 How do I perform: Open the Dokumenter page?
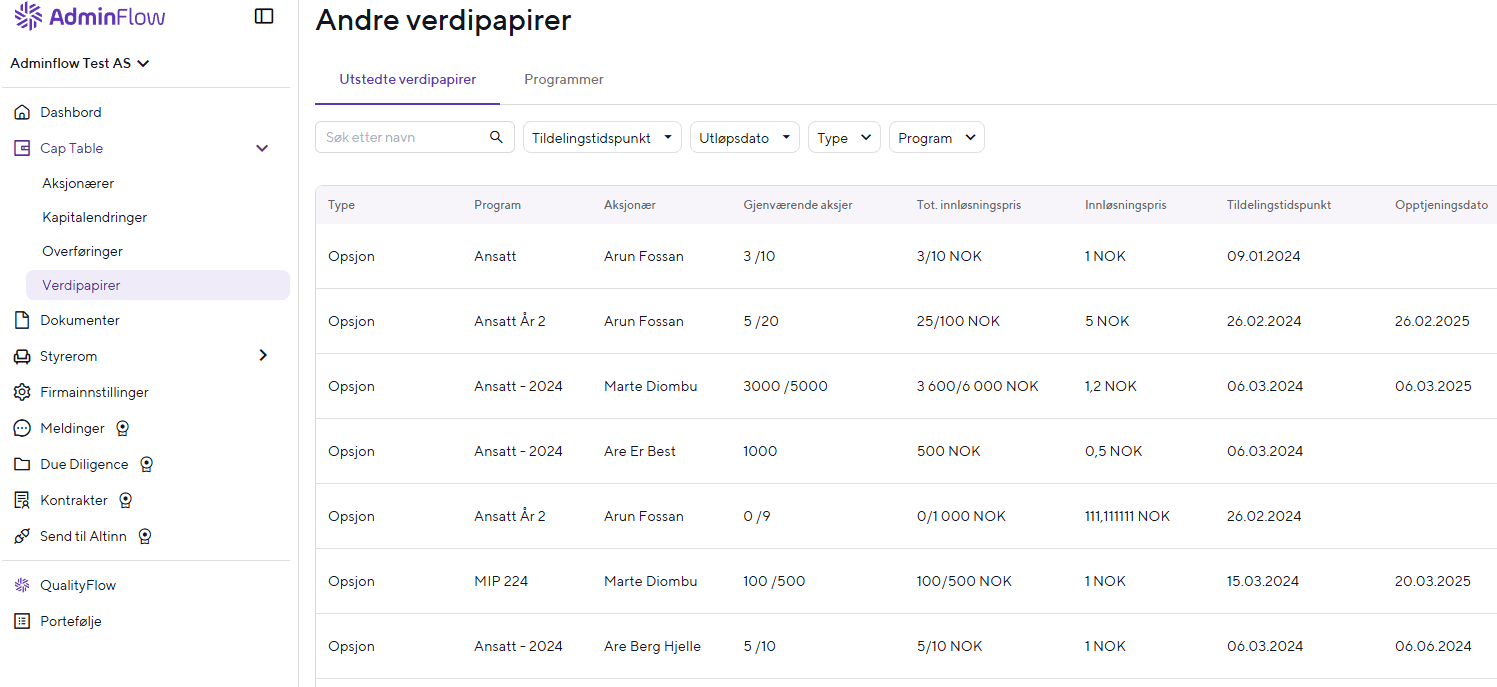tap(80, 320)
